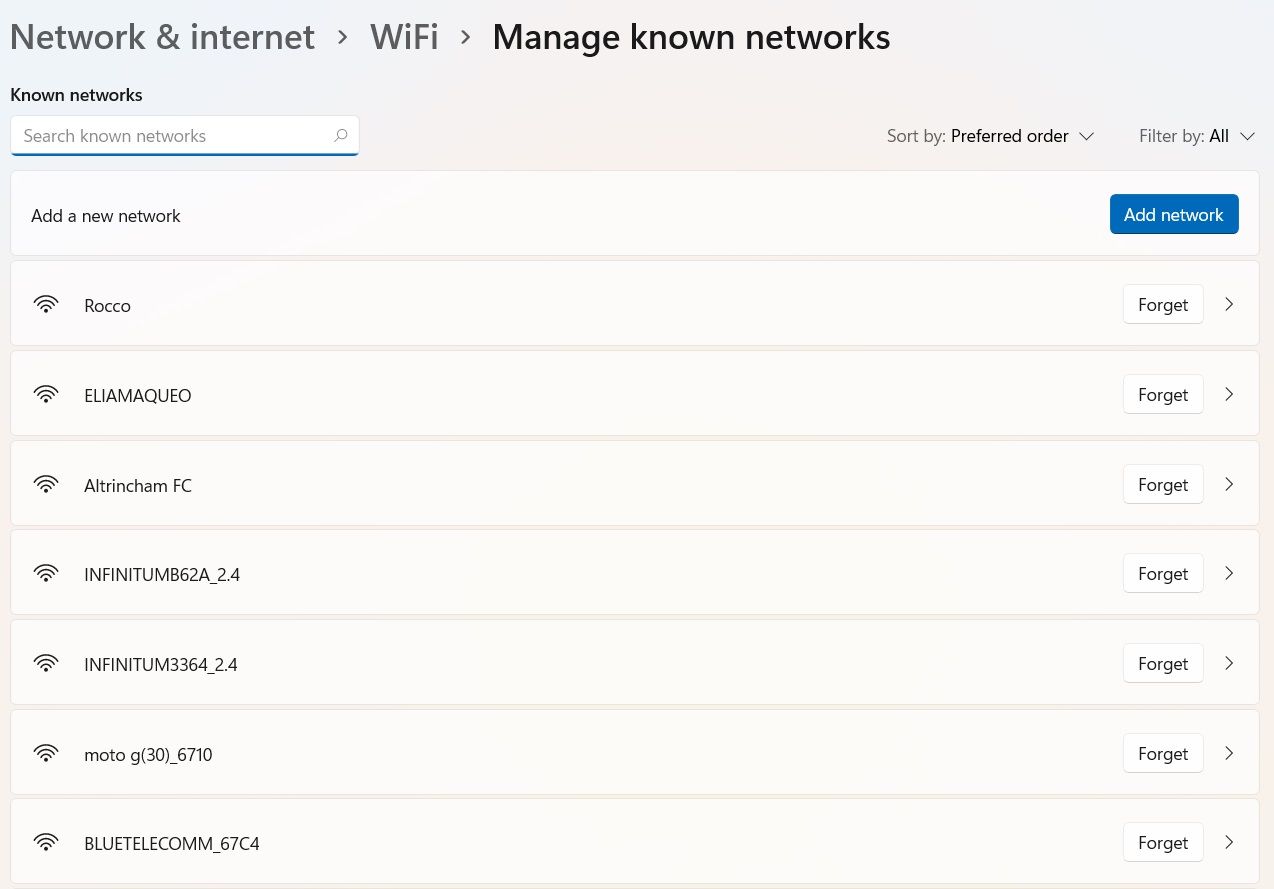Forget the BLUETELECOMM_67C4 network
The image size is (1274, 889).
click(x=1163, y=842)
